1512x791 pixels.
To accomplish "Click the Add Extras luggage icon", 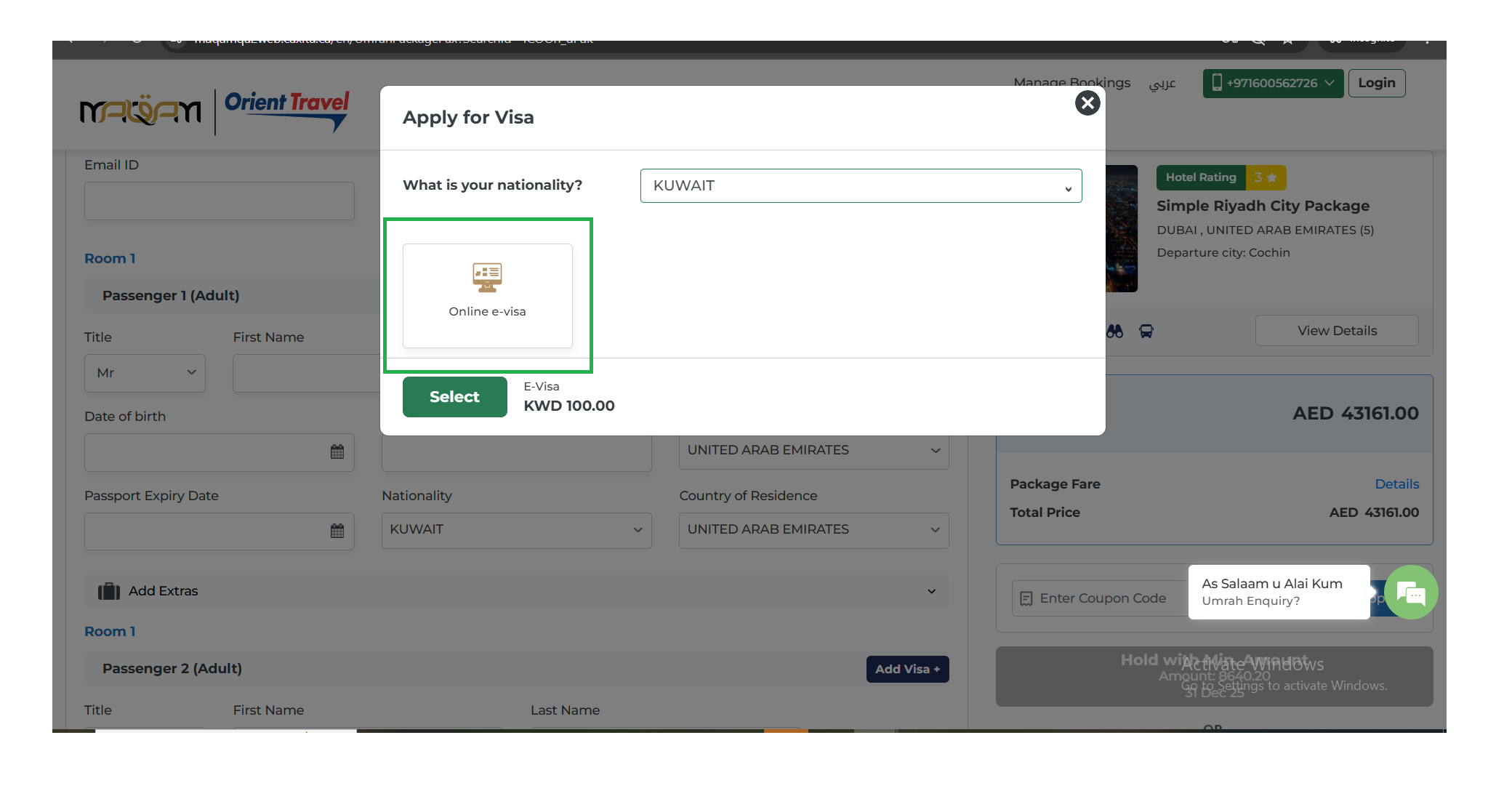I will (x=109, y=591).
